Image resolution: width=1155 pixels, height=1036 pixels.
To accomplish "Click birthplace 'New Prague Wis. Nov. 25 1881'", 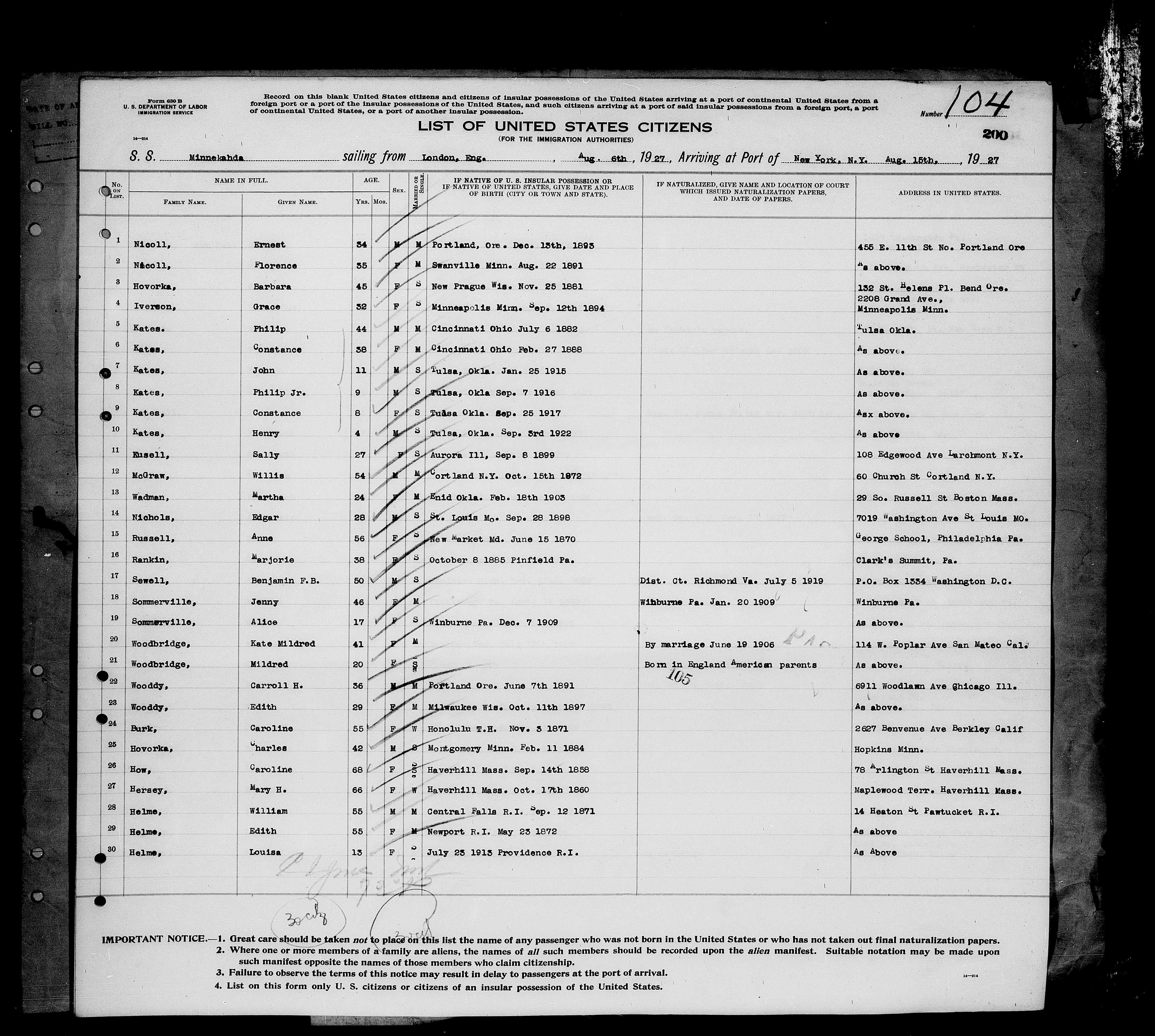I will click(507, 287).
